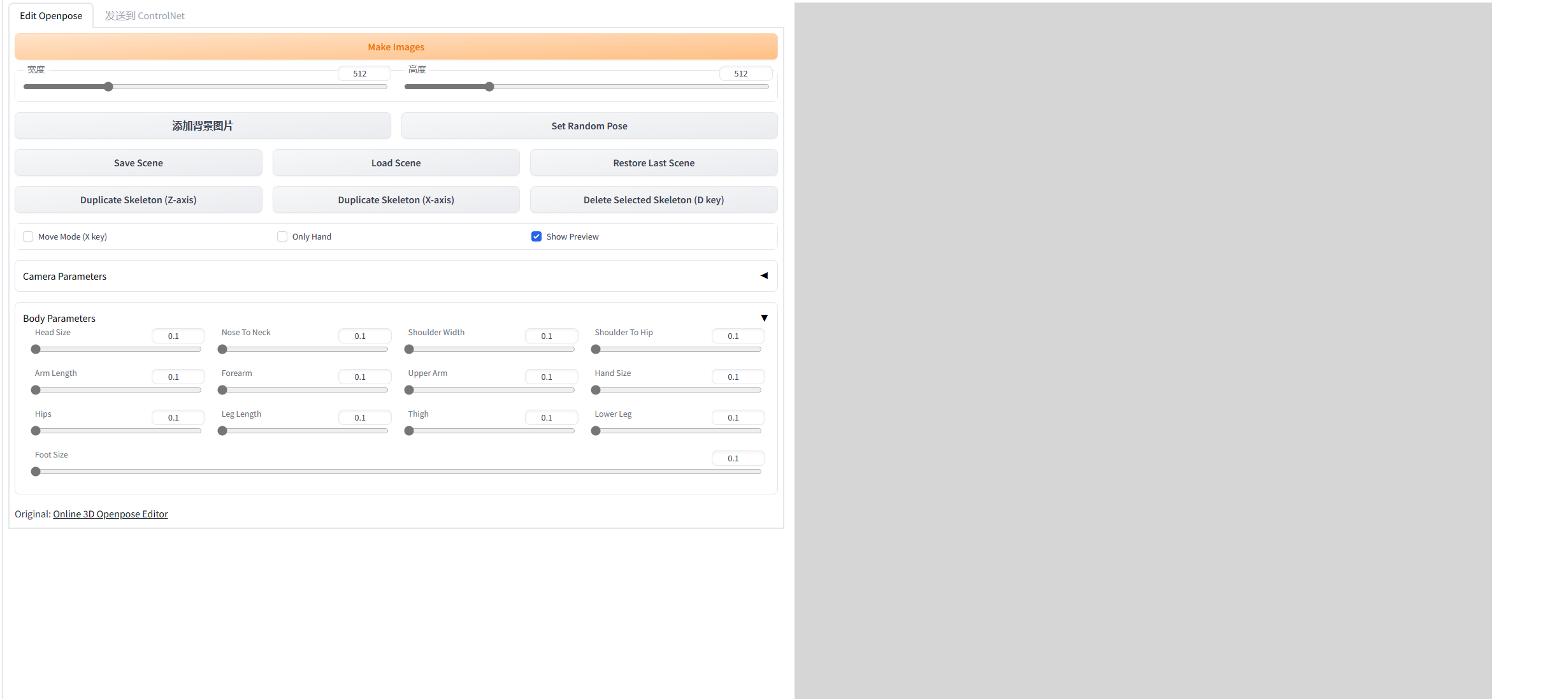Delete the selected skeleton
The width and height of the screenshot is (1568, 699).
point(652,199)
